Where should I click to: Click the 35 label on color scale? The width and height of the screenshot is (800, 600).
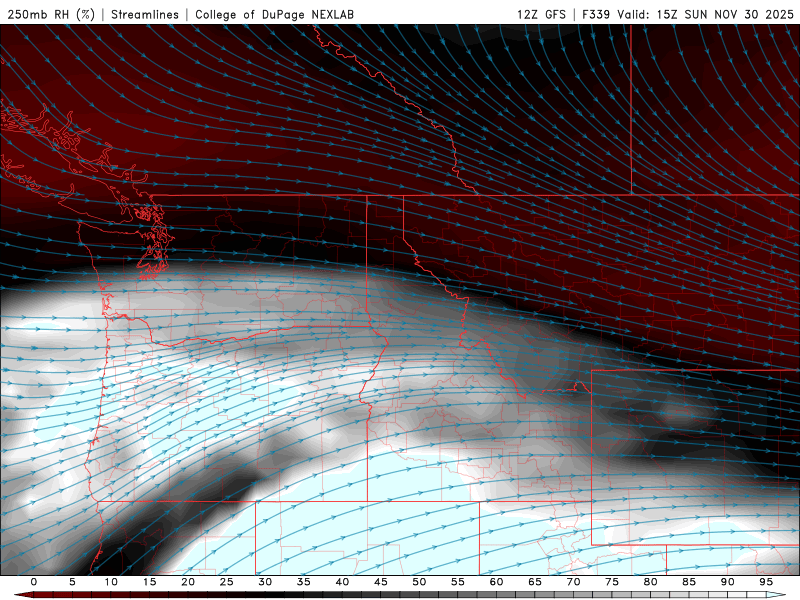click(x=304, y=582)
